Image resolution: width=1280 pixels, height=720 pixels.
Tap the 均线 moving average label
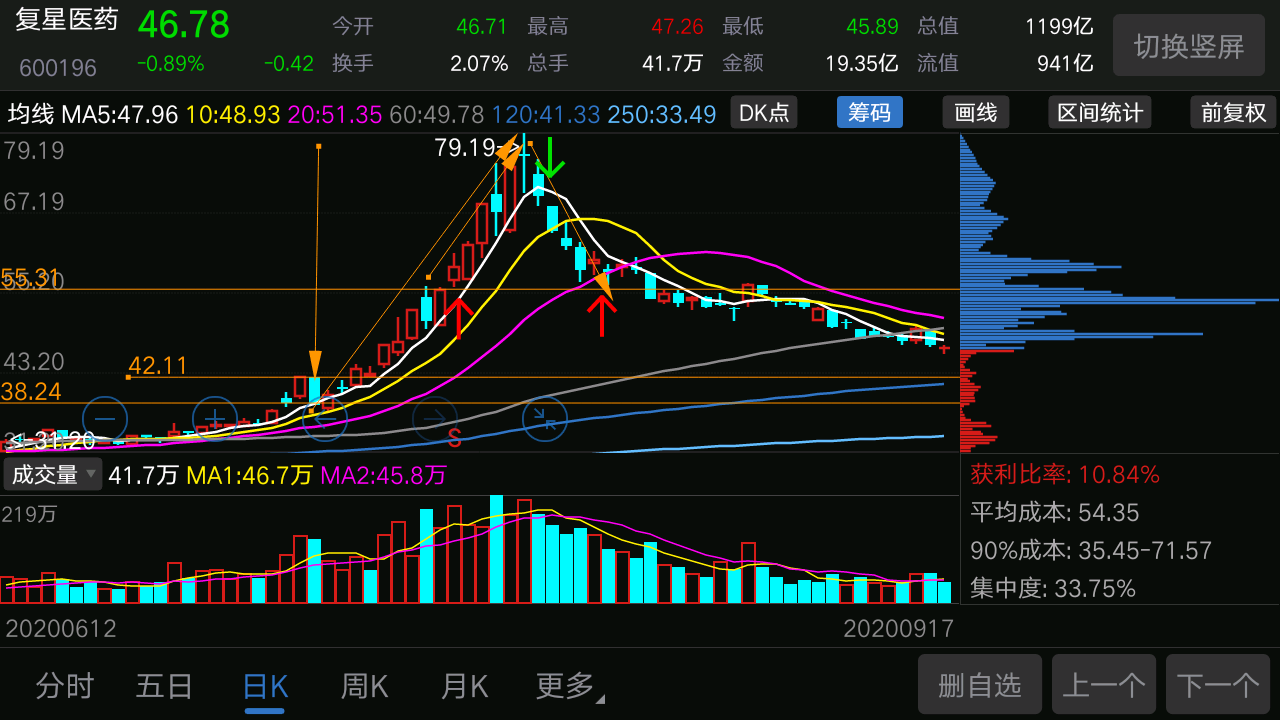click(32, 114)
